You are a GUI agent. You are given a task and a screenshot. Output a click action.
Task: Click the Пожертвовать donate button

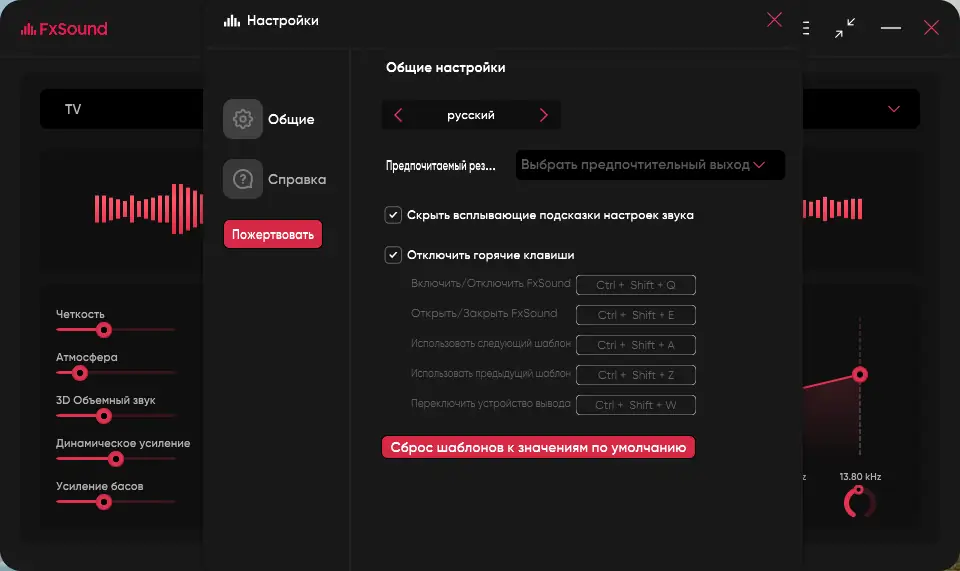coord(272,234)
